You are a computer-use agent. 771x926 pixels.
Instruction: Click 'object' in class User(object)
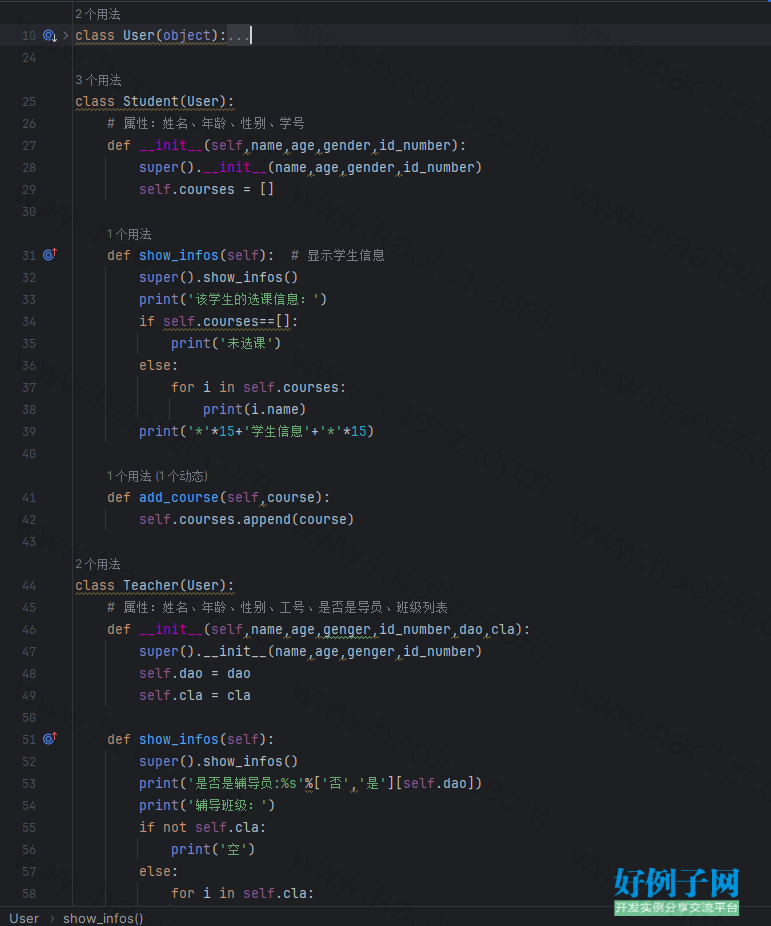click(x=187, y=36)
